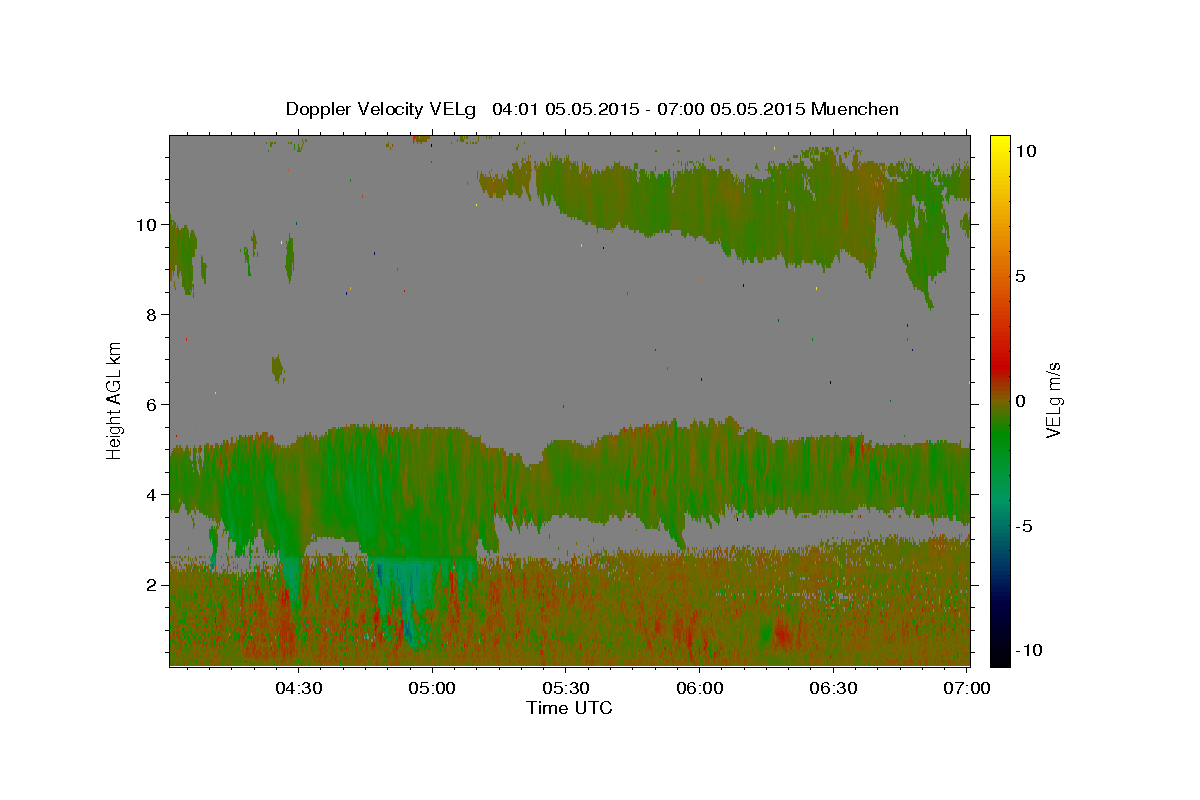This screenshot has height=800, width=1200.
Task: Click the '05:30' time axis label
Action: [x=567, y=689]
